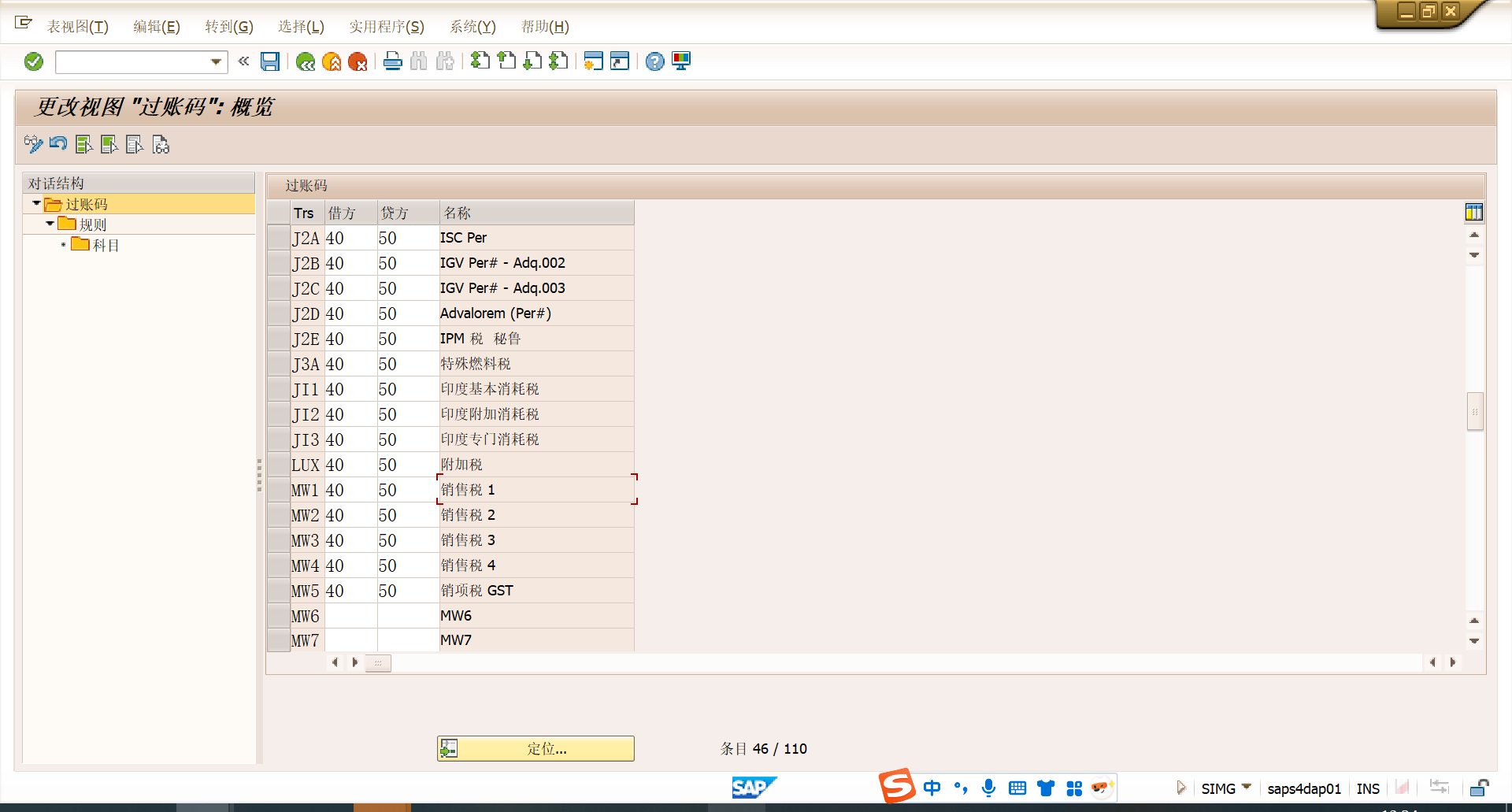This screenshot has height=812, width=1512.
Task: Click the Print icon in toolbar
Action: point(392,61)
